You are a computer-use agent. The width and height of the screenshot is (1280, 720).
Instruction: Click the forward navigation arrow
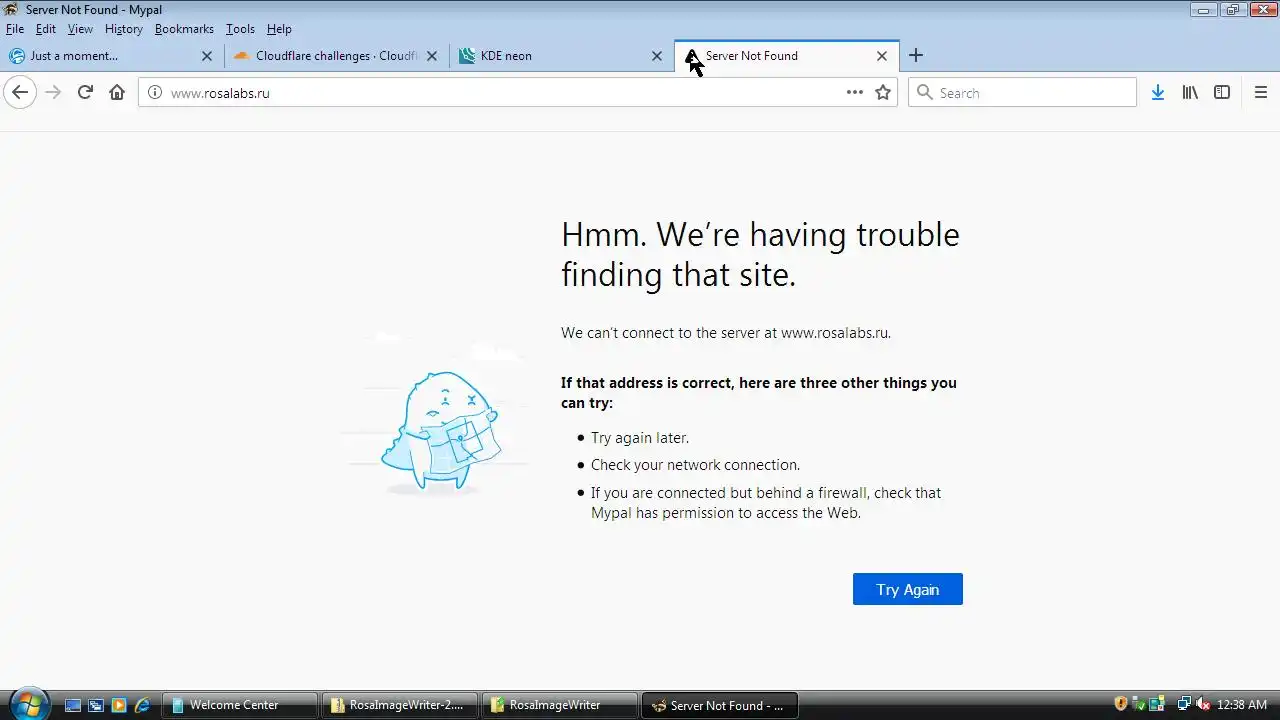pos(53,92)
